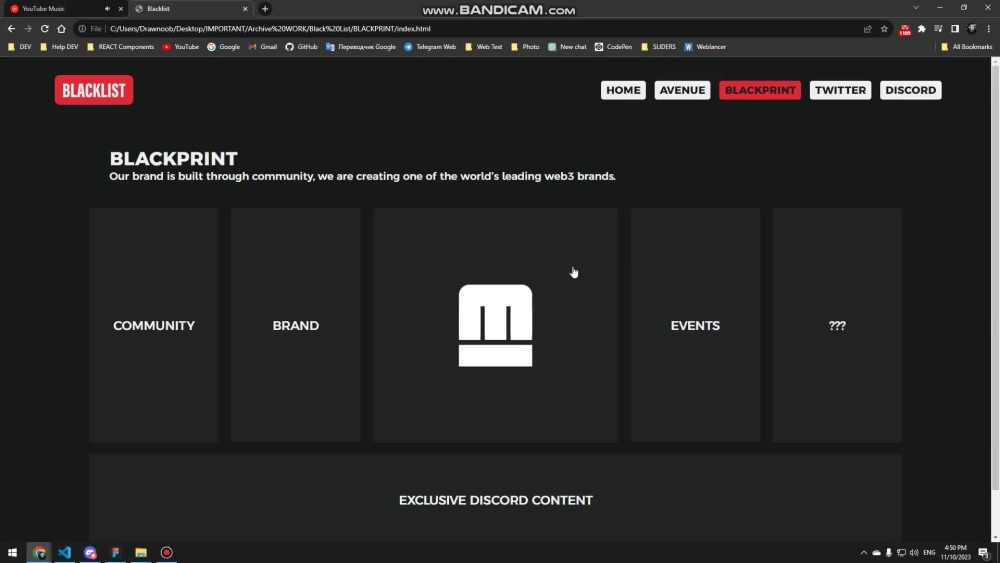Open File Explorer from the taskbar

(141, 552)
